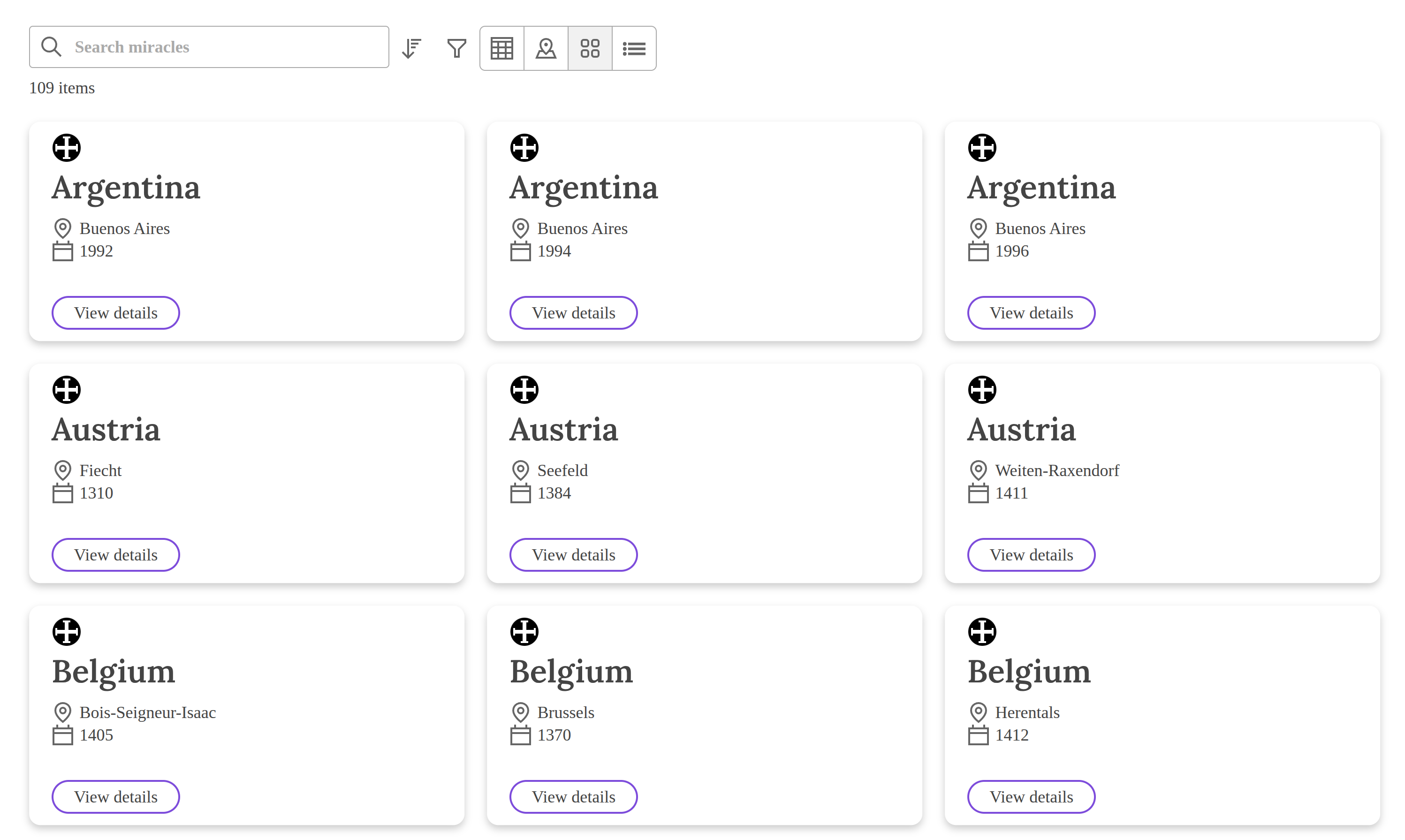The width and height of the screenshot is (1405, 840).
Task: View details for Belgium Bois-Seigneur-Isaac
Action: [x=116, y=796]
